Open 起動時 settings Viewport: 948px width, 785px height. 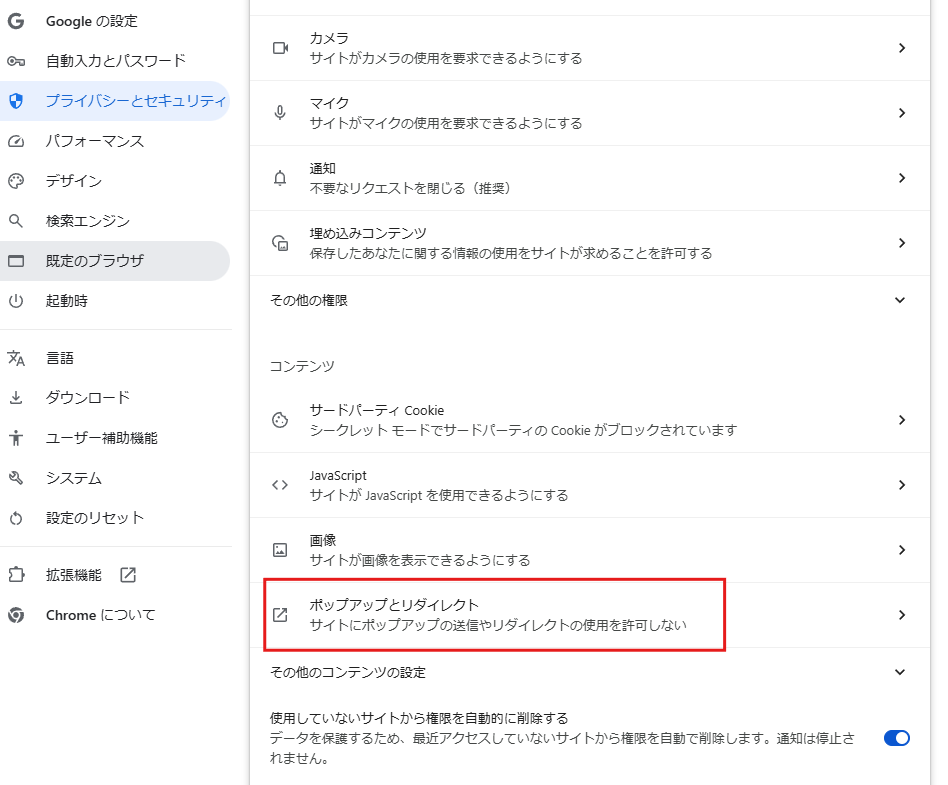115,301
